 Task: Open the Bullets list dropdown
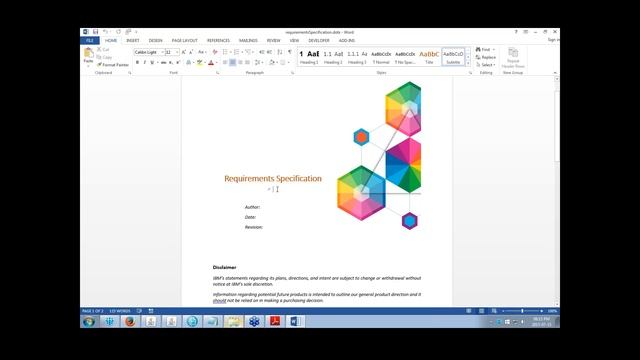point(231,52)
